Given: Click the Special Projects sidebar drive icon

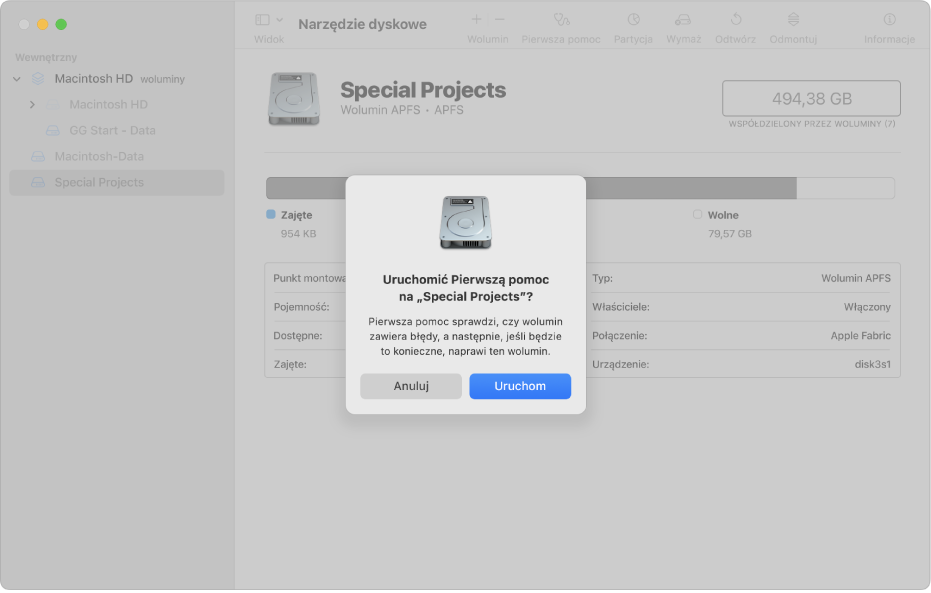Looking at the screenshot, I should coord(38,183).
